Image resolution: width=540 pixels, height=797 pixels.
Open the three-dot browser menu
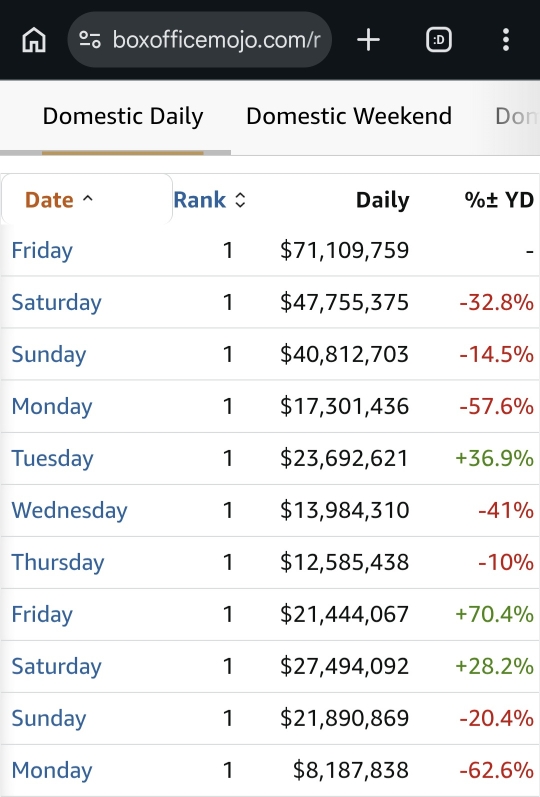505,40
